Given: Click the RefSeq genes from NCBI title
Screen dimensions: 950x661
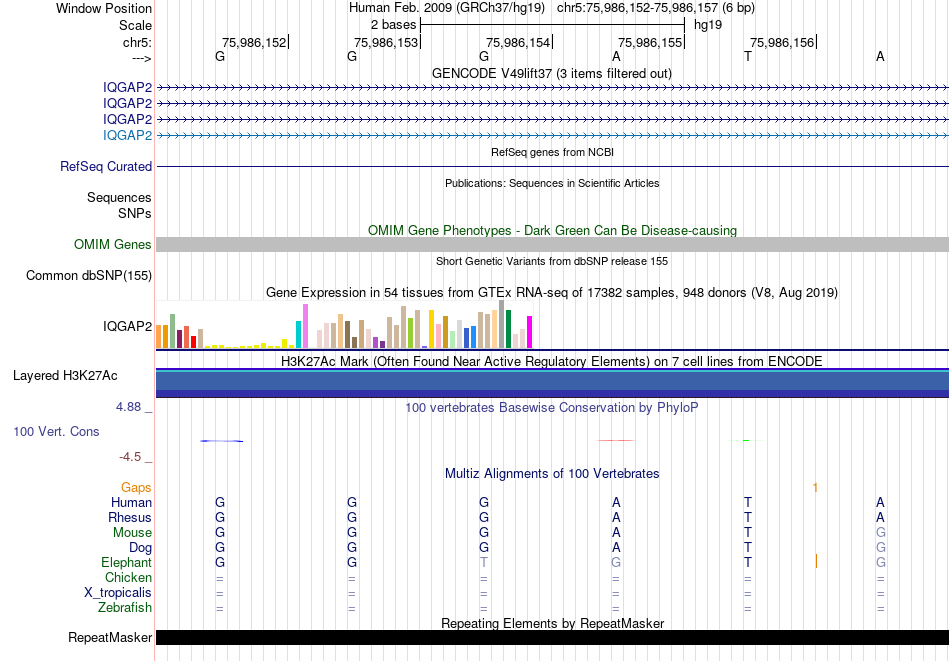Looking at the screenshot, I should coord(552,152).
